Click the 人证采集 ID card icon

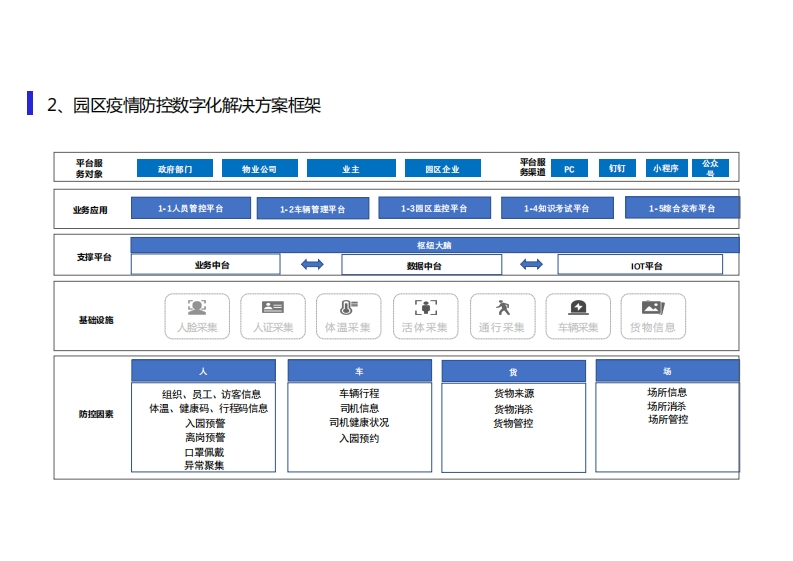pyautogui.click(x=273, y=307)
